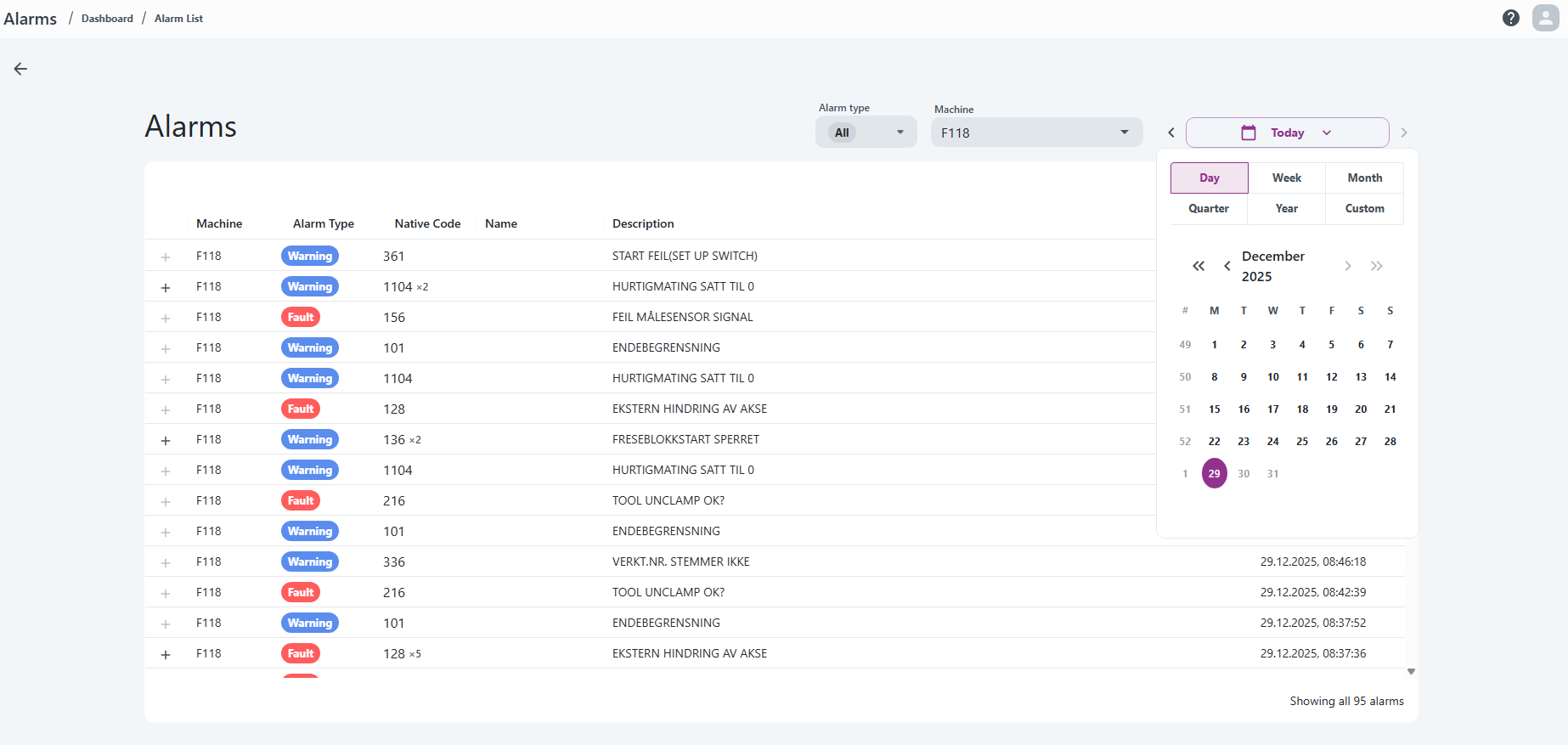
Task: Open the help question mark icon
Action: point(1510,18)
